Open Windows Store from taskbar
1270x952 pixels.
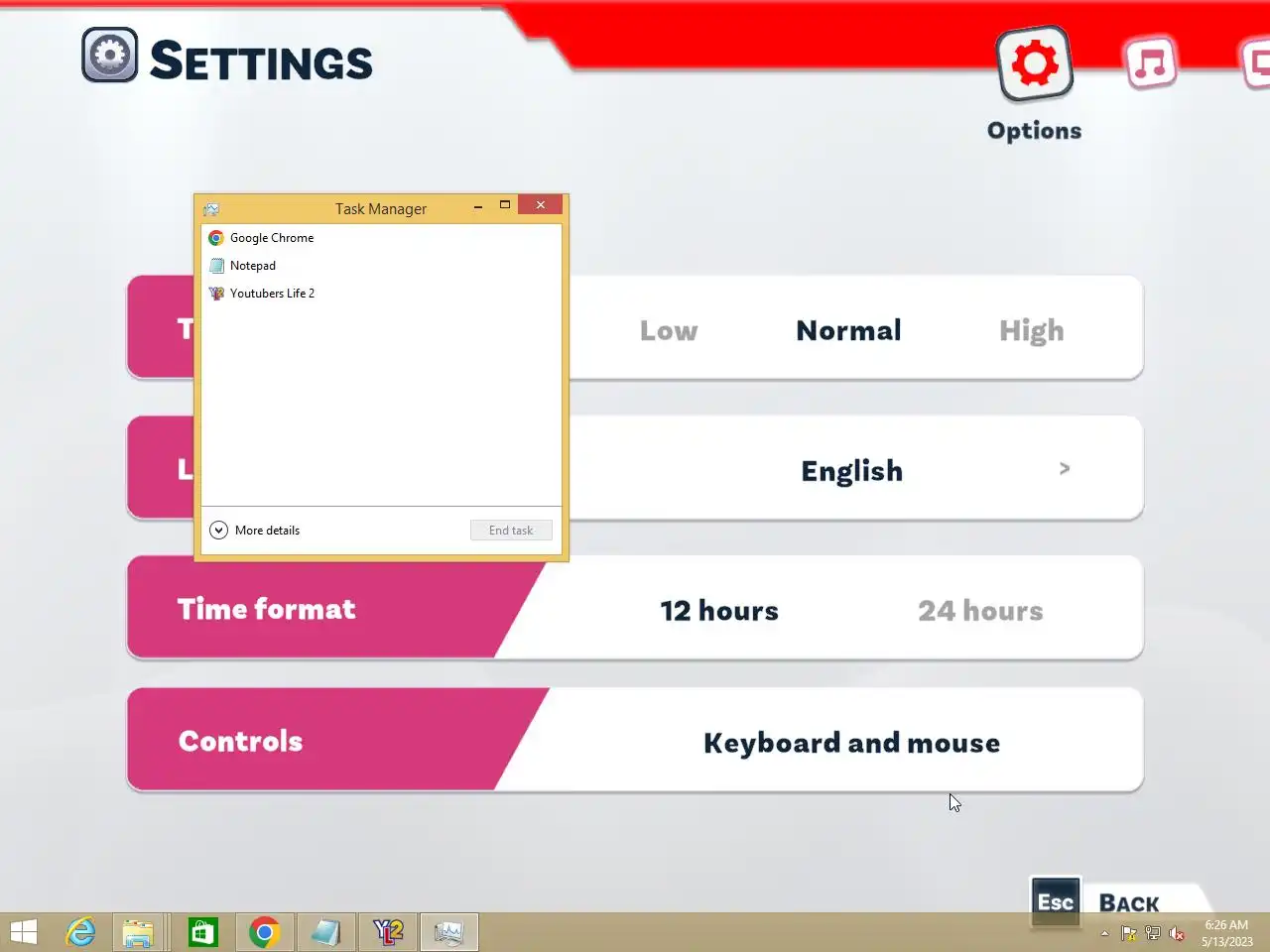pos(203,932)
